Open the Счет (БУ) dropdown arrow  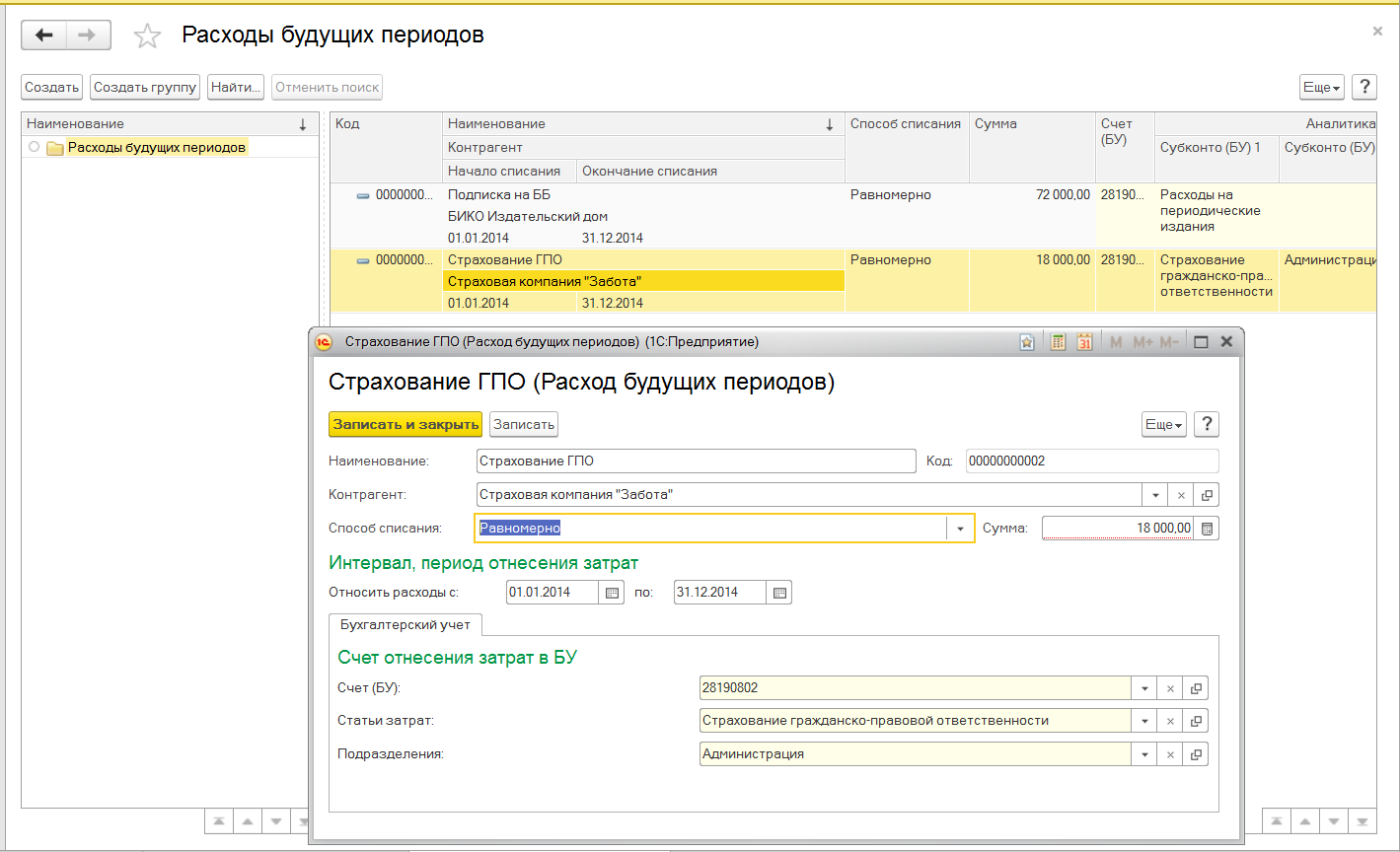(x=1144, y=688)
